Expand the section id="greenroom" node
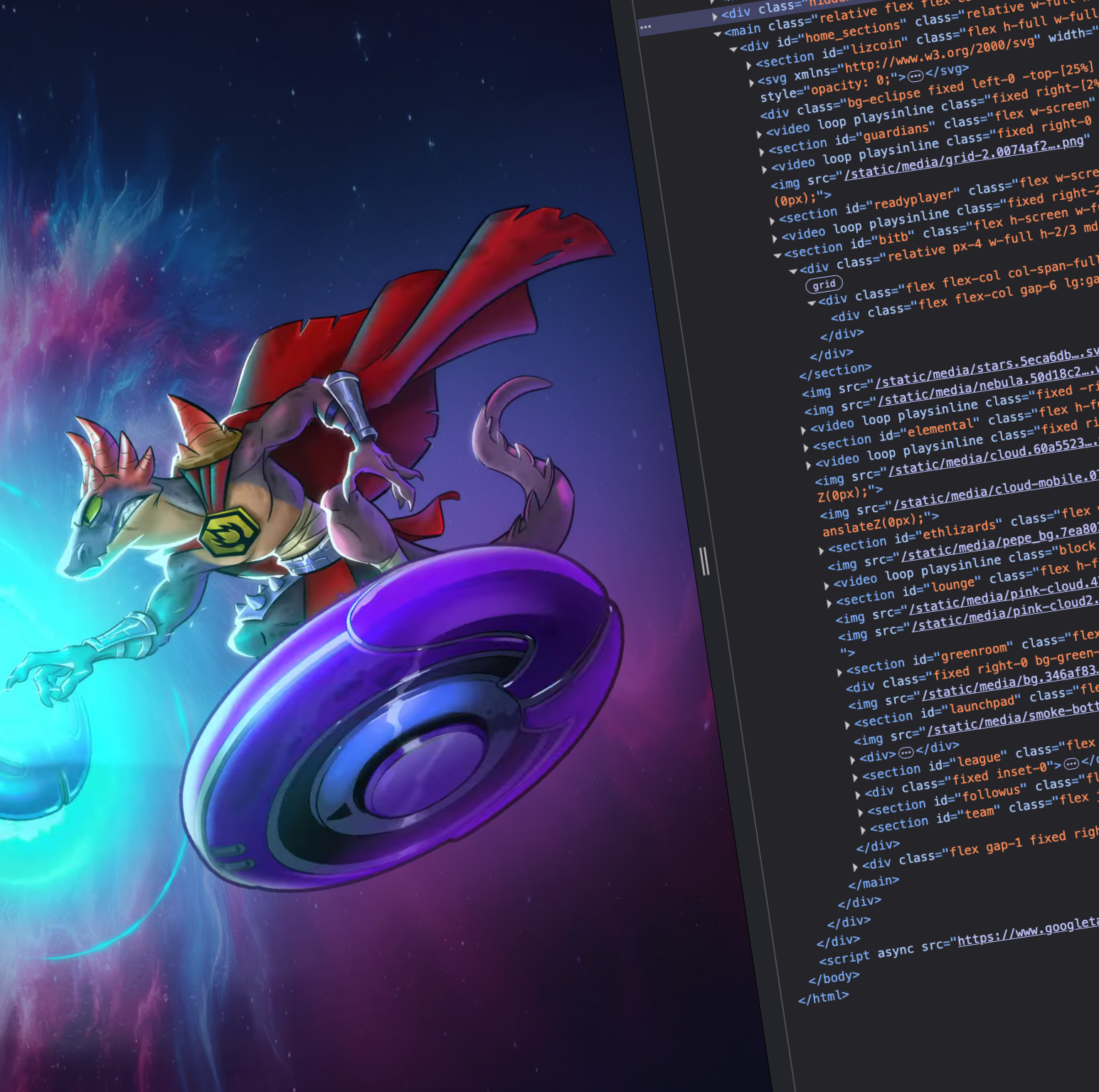This screenshot has width=1099, height=1092. coord(839,672)
